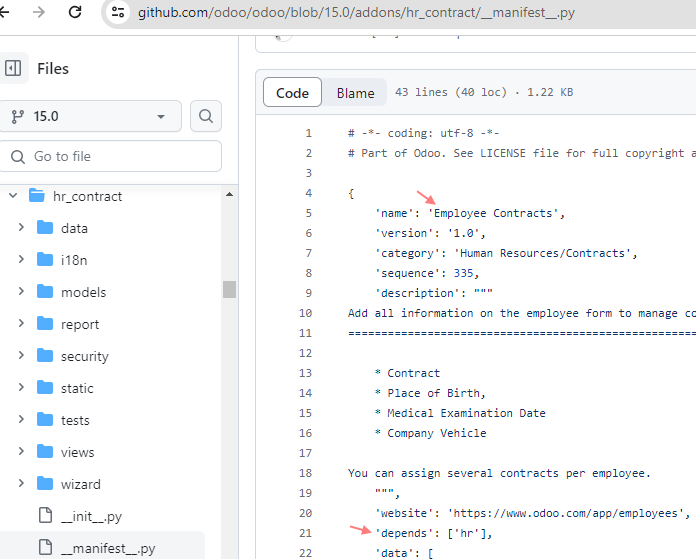Collapse the file tree side panel icon
This screenshot has height=559, width=696.
[x=13, y=68]
